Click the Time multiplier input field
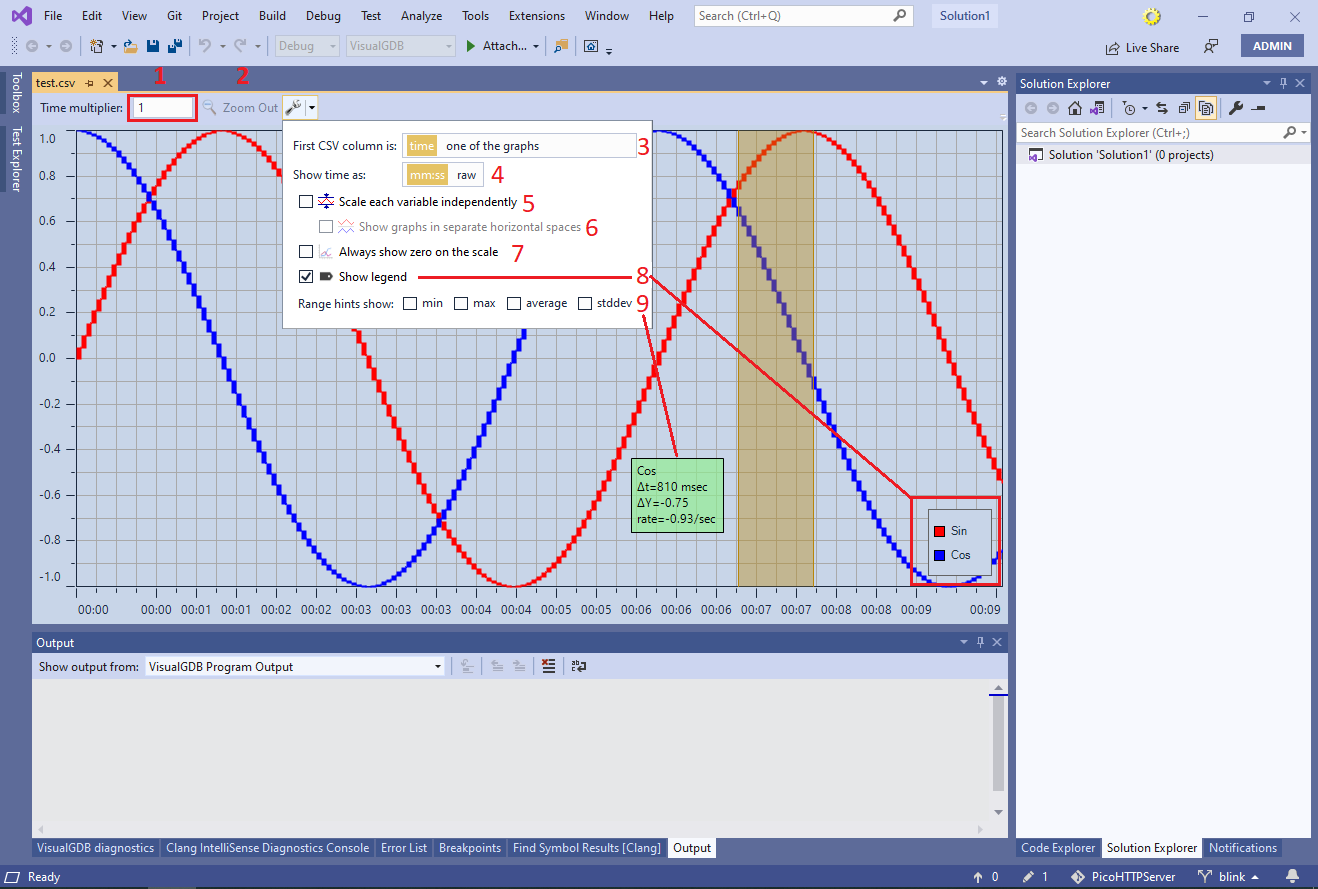 (x=161, y=107)
